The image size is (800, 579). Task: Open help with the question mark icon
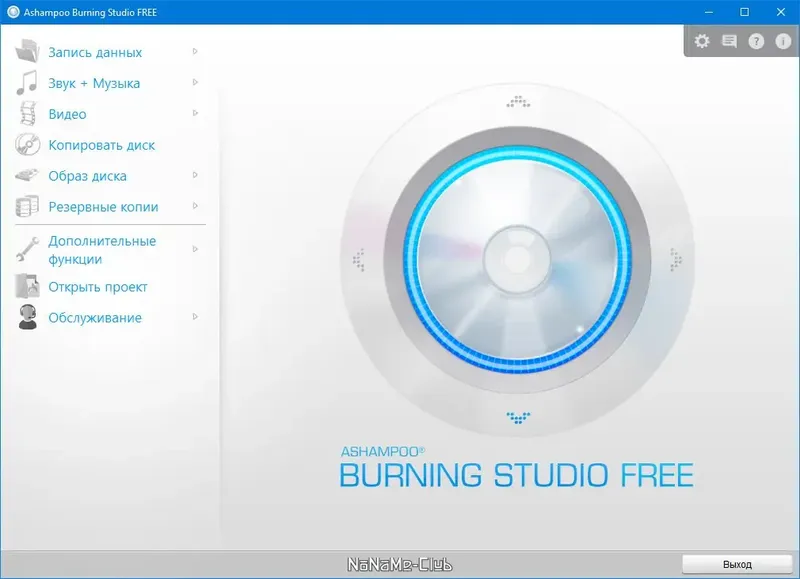(756, 41)
